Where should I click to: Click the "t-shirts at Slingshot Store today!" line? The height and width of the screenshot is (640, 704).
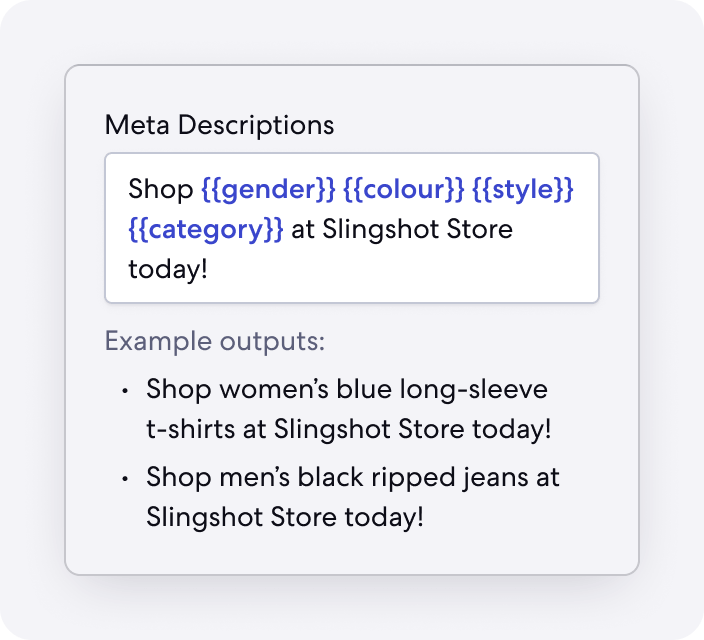(349, 429)
